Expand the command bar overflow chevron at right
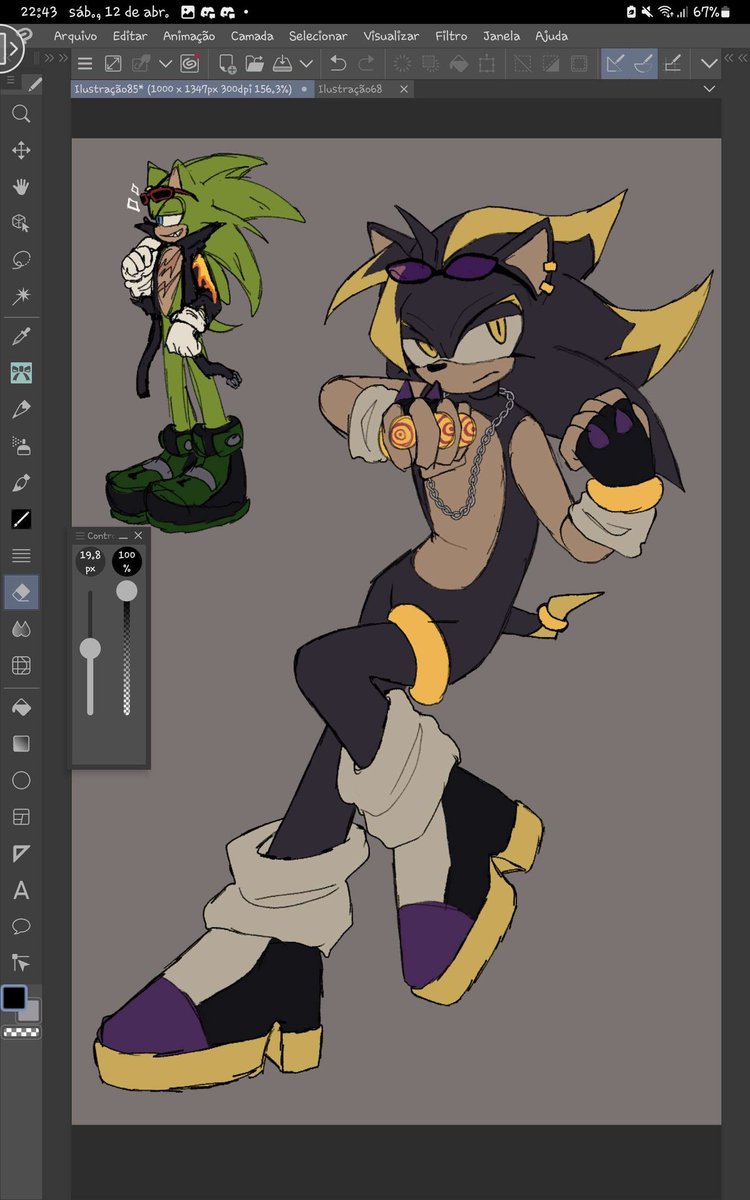 pos(710,64)
